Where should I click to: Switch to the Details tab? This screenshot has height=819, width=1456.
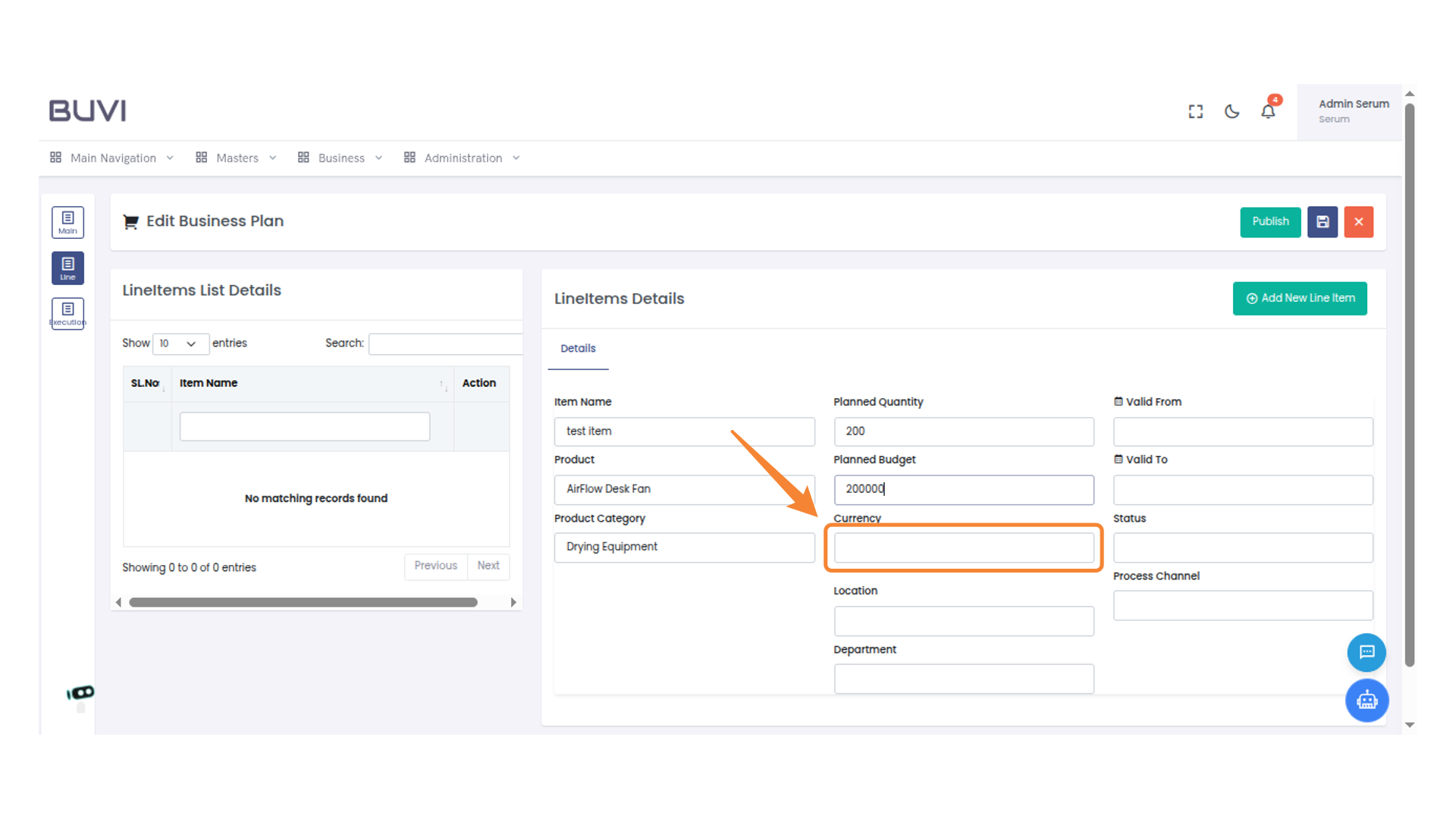[x=578, y=349]
